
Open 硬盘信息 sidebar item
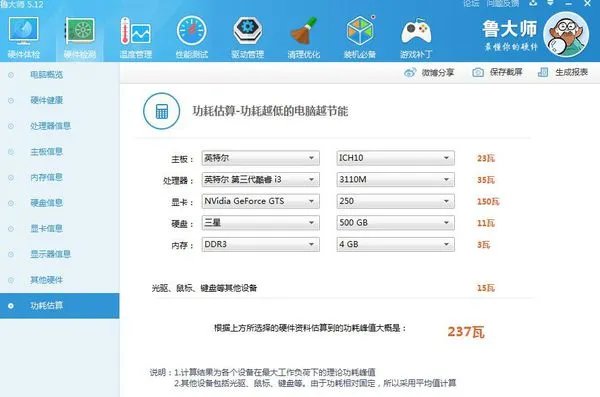click(47, 203)
